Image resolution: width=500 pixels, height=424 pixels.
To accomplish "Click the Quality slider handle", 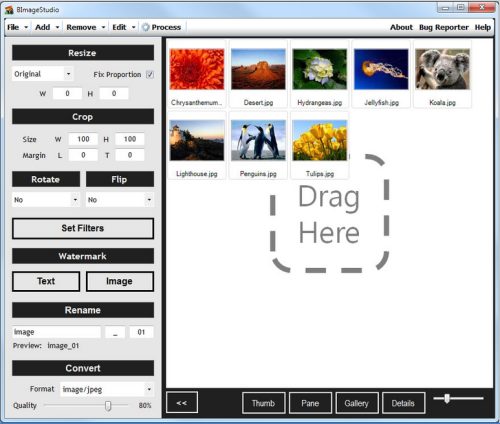I will pos(108,406).
